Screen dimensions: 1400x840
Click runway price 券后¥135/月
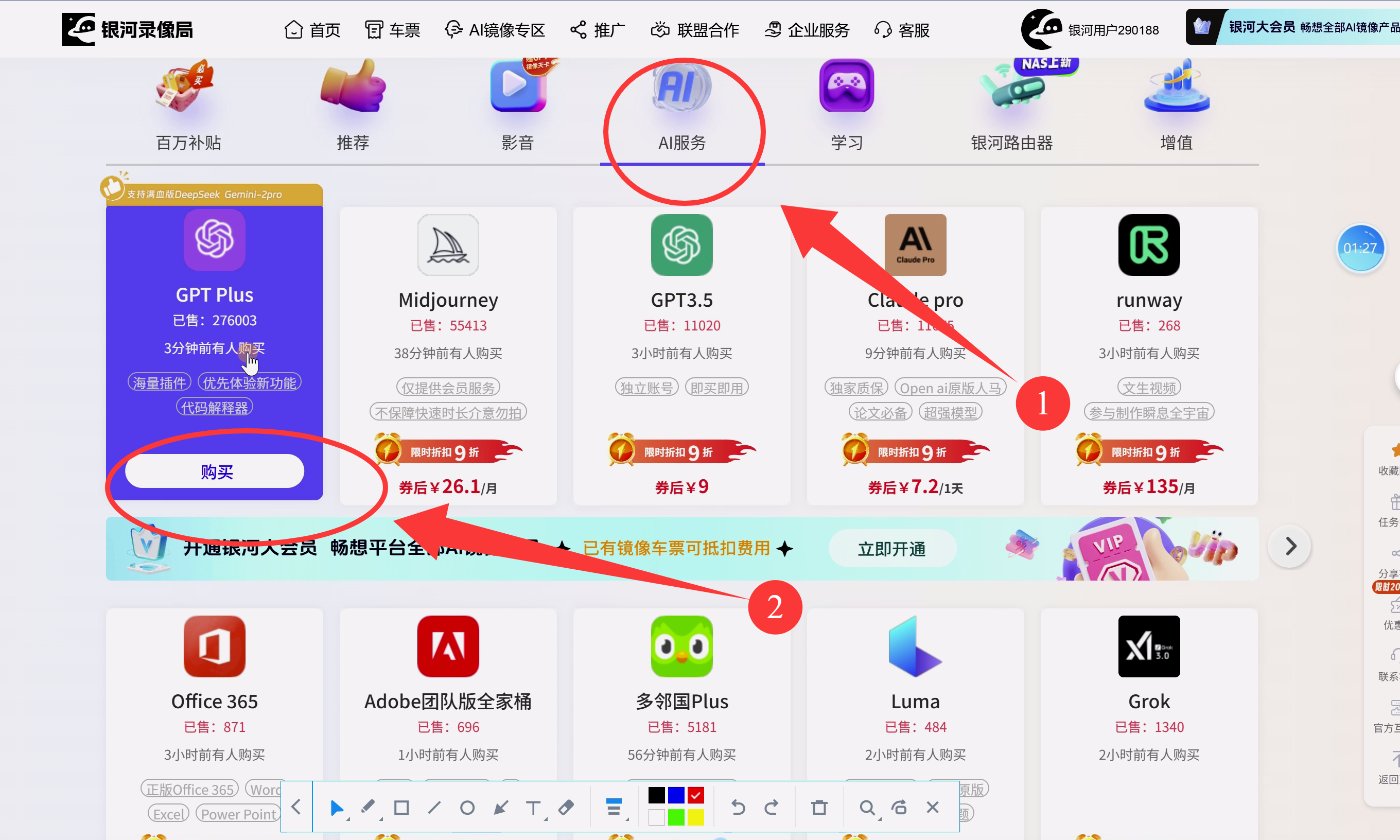[x=1149, y=487]
